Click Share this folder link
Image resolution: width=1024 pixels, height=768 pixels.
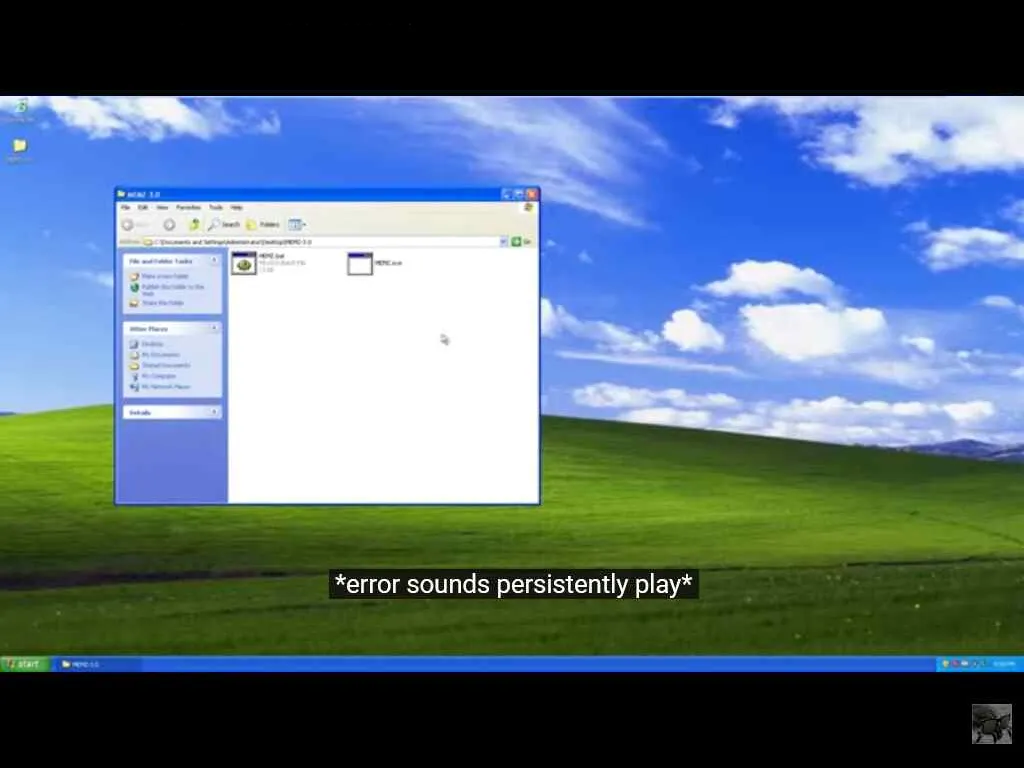pyautogui.click(x=163, y=303)
